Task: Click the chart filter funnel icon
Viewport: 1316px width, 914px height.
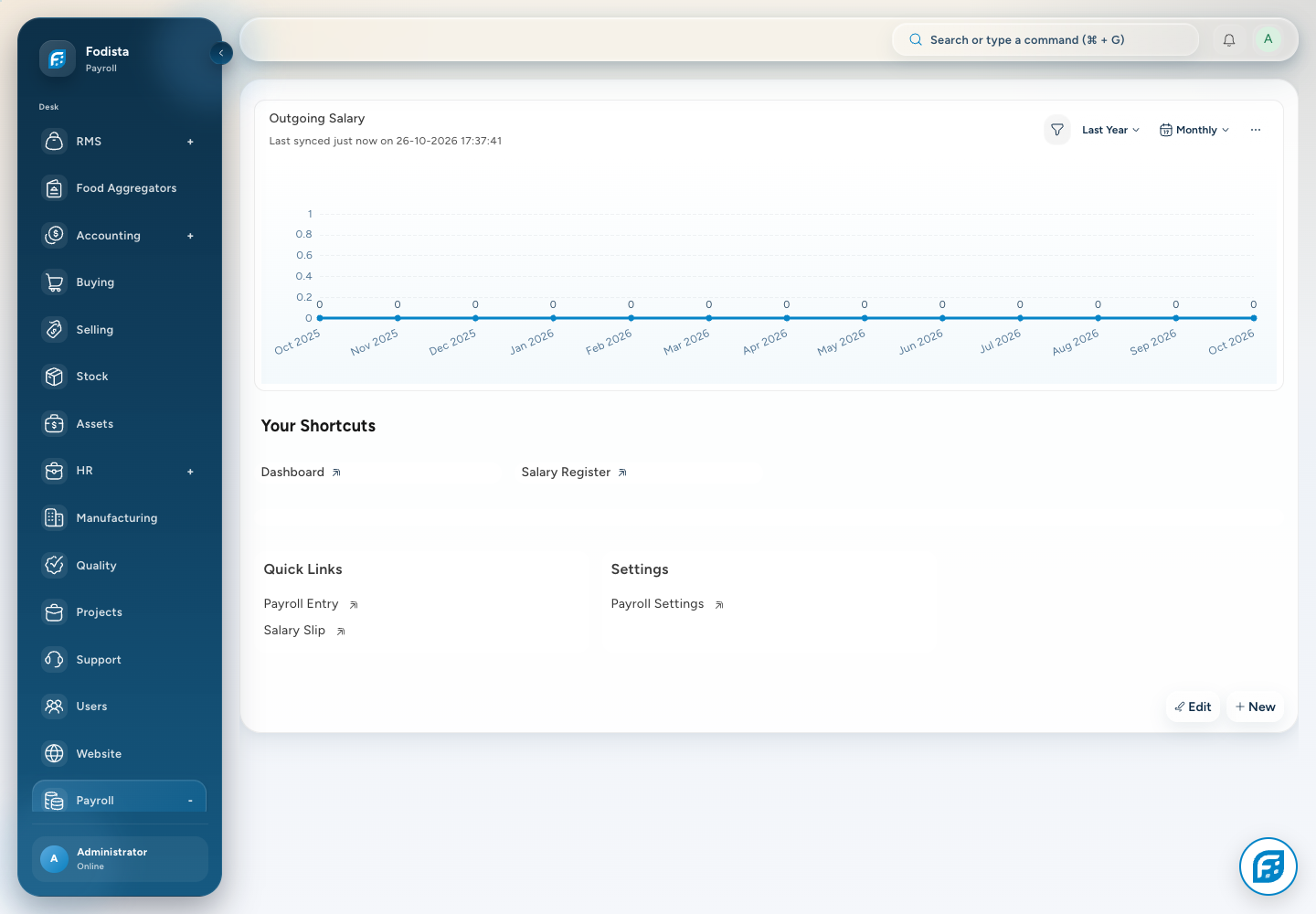Action: (x=1057, y=130)
